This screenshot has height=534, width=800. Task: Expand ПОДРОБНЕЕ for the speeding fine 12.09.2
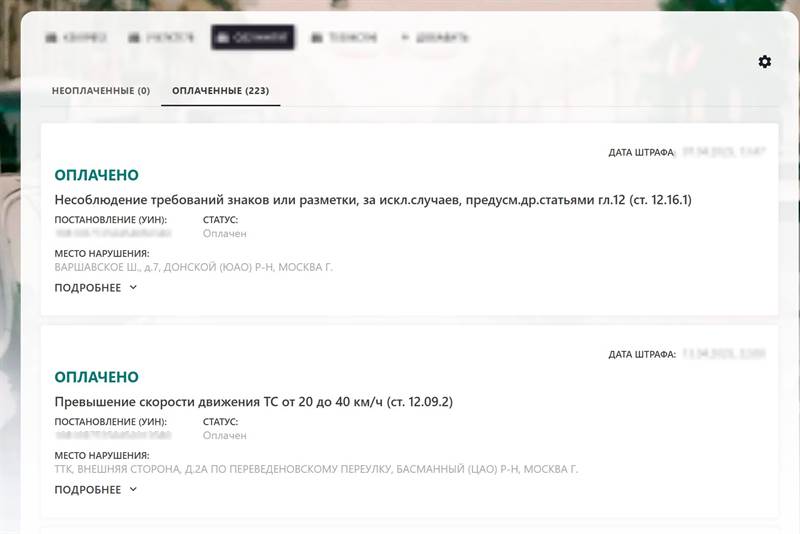(96, 490)
